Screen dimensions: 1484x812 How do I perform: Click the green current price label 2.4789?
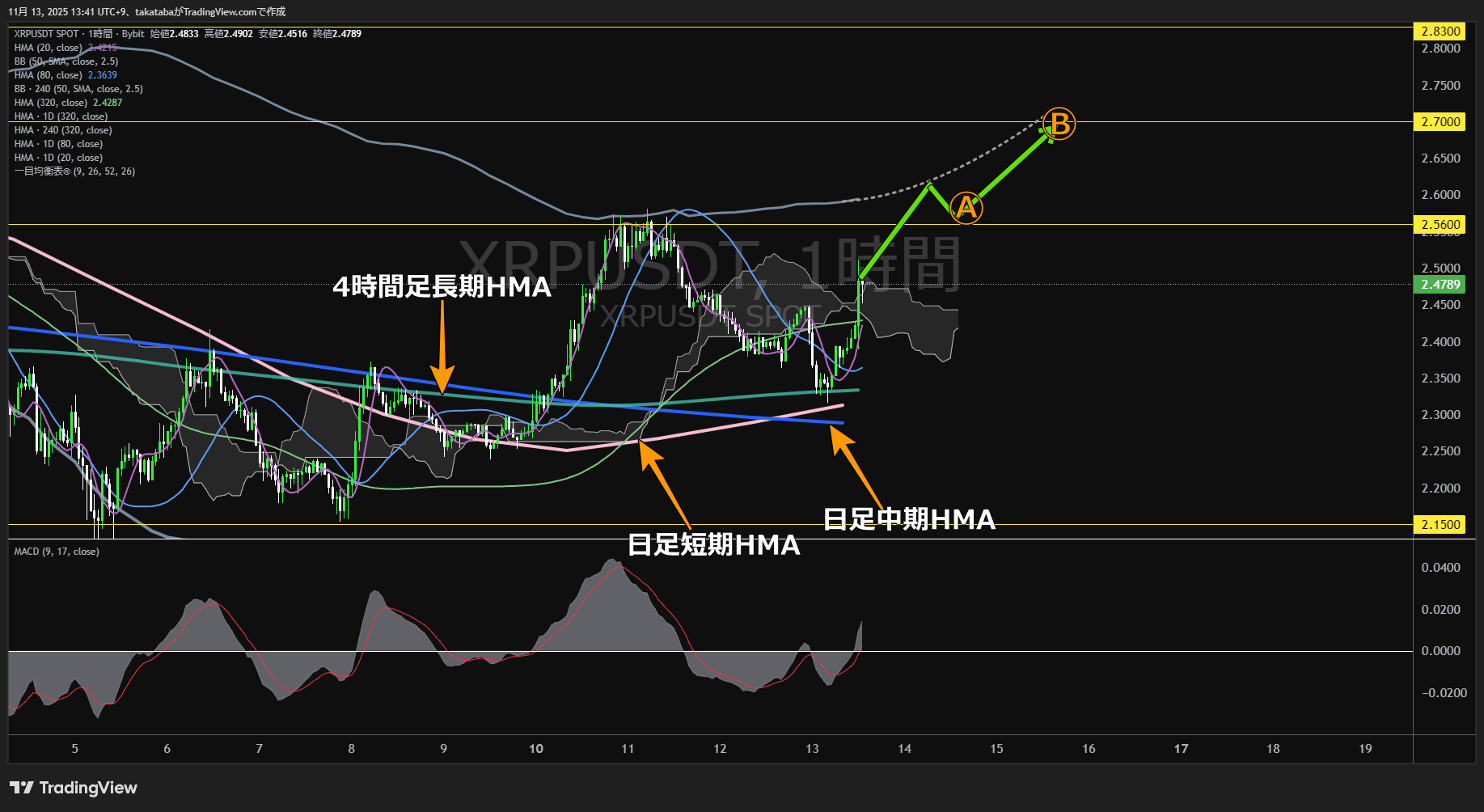(1440, 284)
